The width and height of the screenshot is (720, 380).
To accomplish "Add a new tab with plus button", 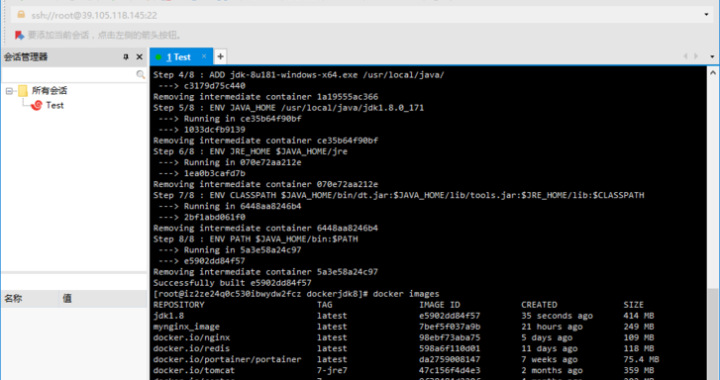I will pyautogui.click(x=220, y=56).
